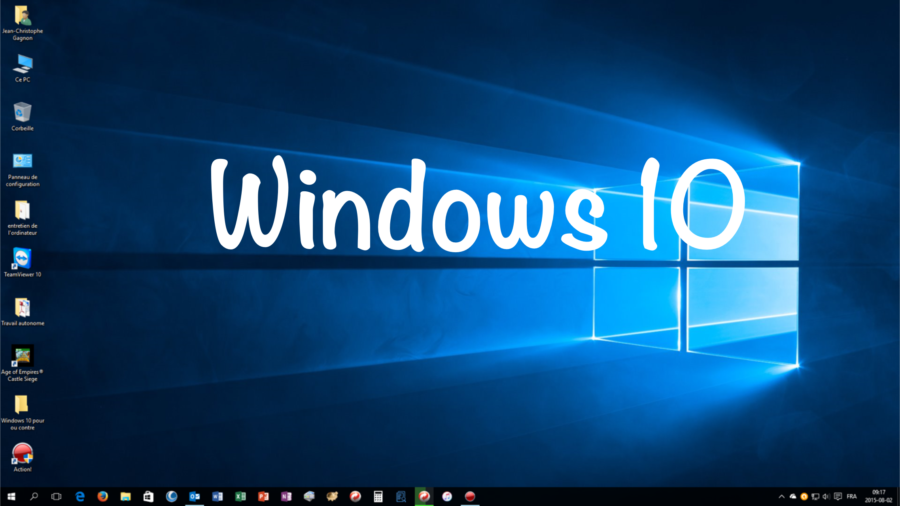Open the Calculator taskbar icon
The width and height of the screenshot is (900, 506).
pos(378,496)
